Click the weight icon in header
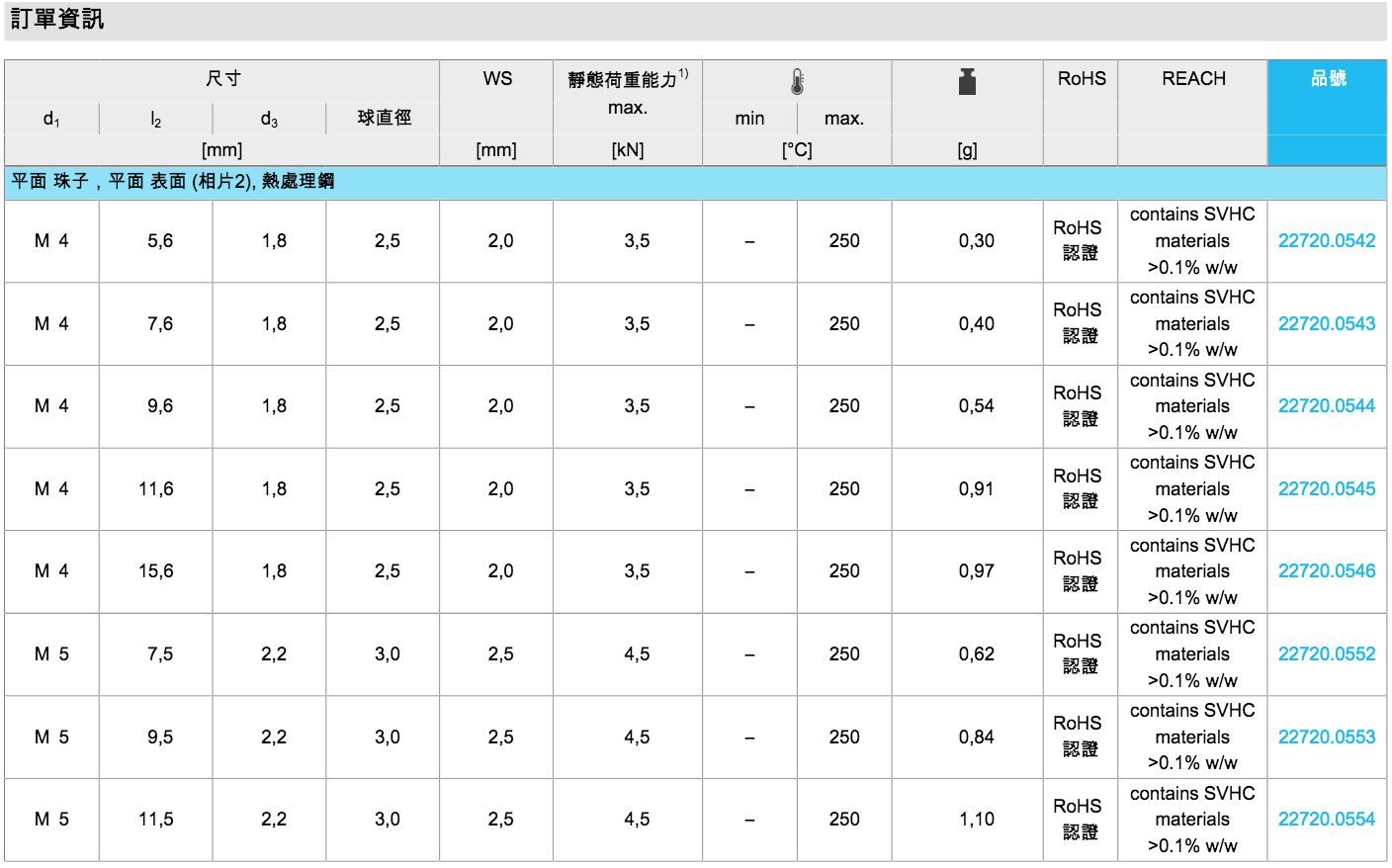The image size is (1392, 868). coord(967,82)
